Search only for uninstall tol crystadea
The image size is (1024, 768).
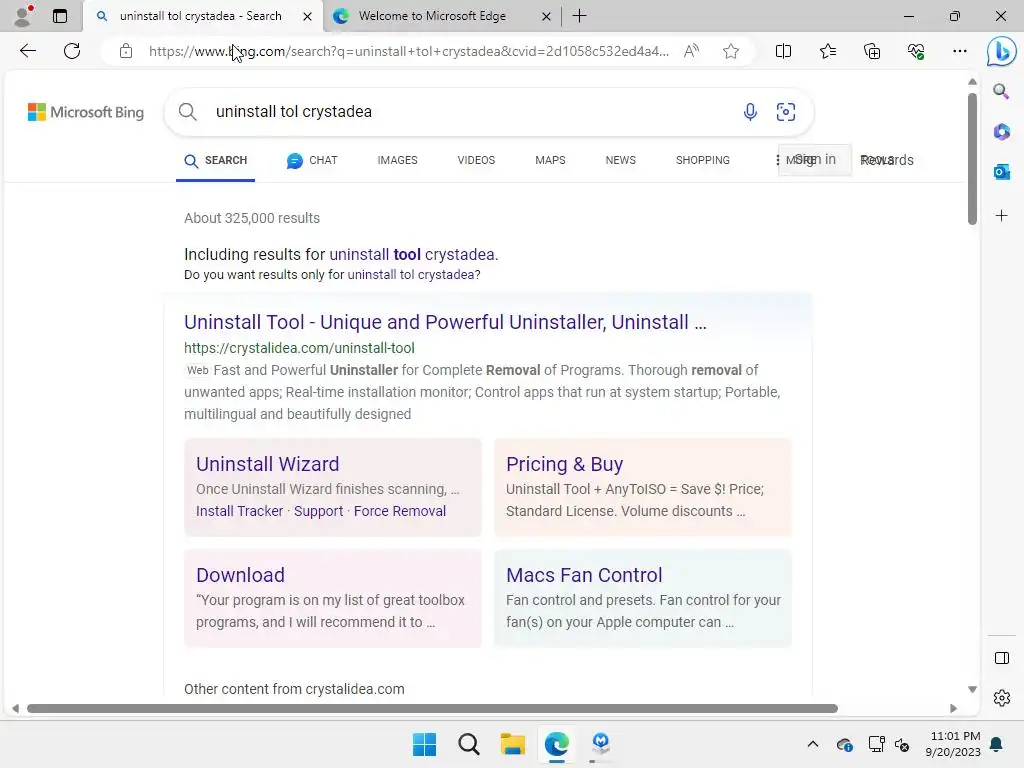click(411, 274)
